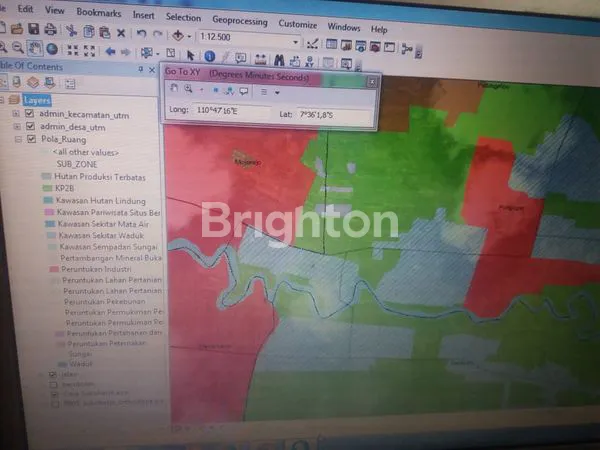Click the Peruntukan Industri color swatch

tap(54, 269)
